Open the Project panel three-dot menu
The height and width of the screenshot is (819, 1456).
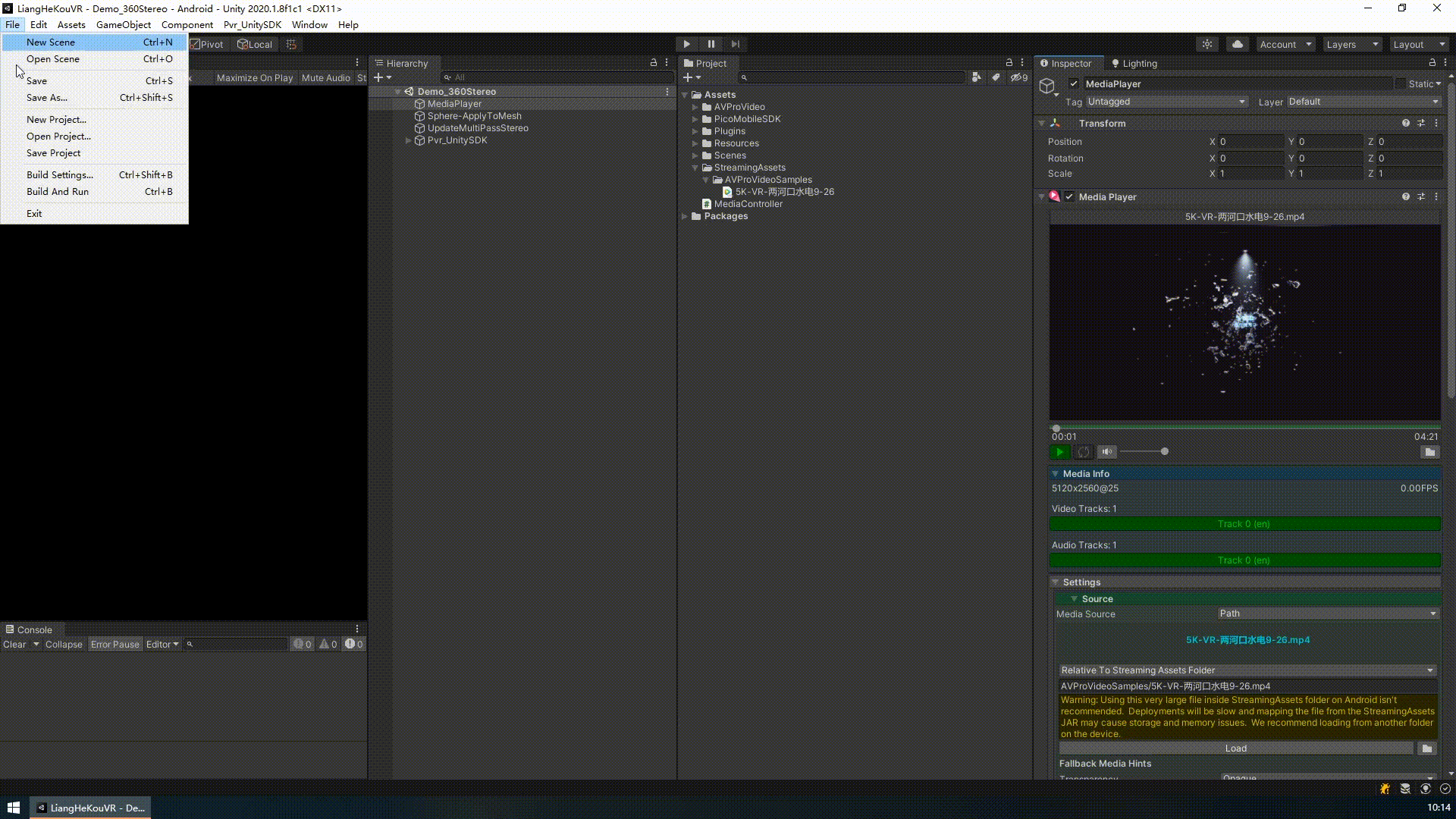(1022, 63)
